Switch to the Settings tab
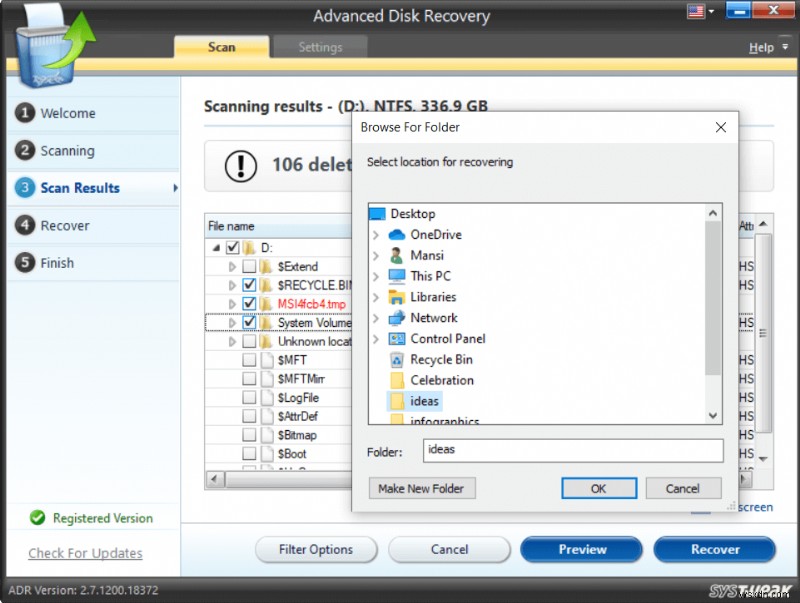This screenshot has height=603, width=800. (x=320, y=47)
